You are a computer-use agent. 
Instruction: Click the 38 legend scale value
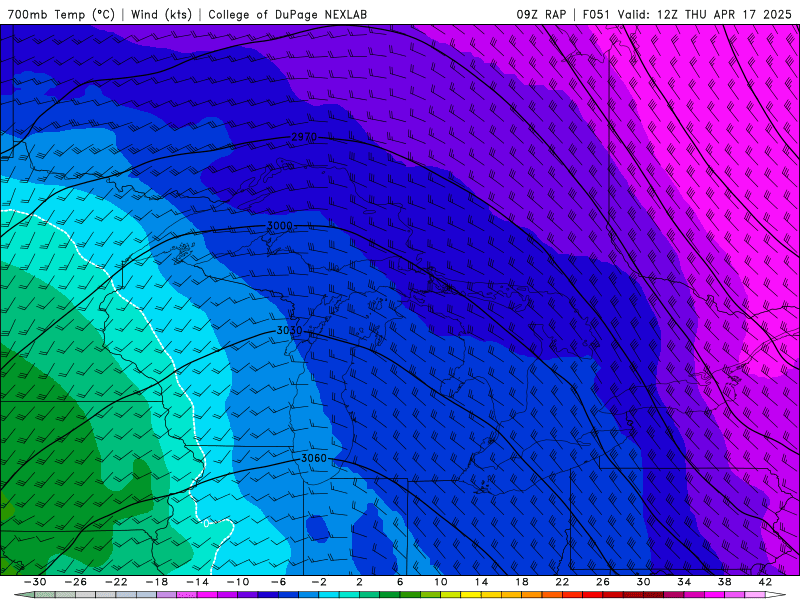coord(724,582)
